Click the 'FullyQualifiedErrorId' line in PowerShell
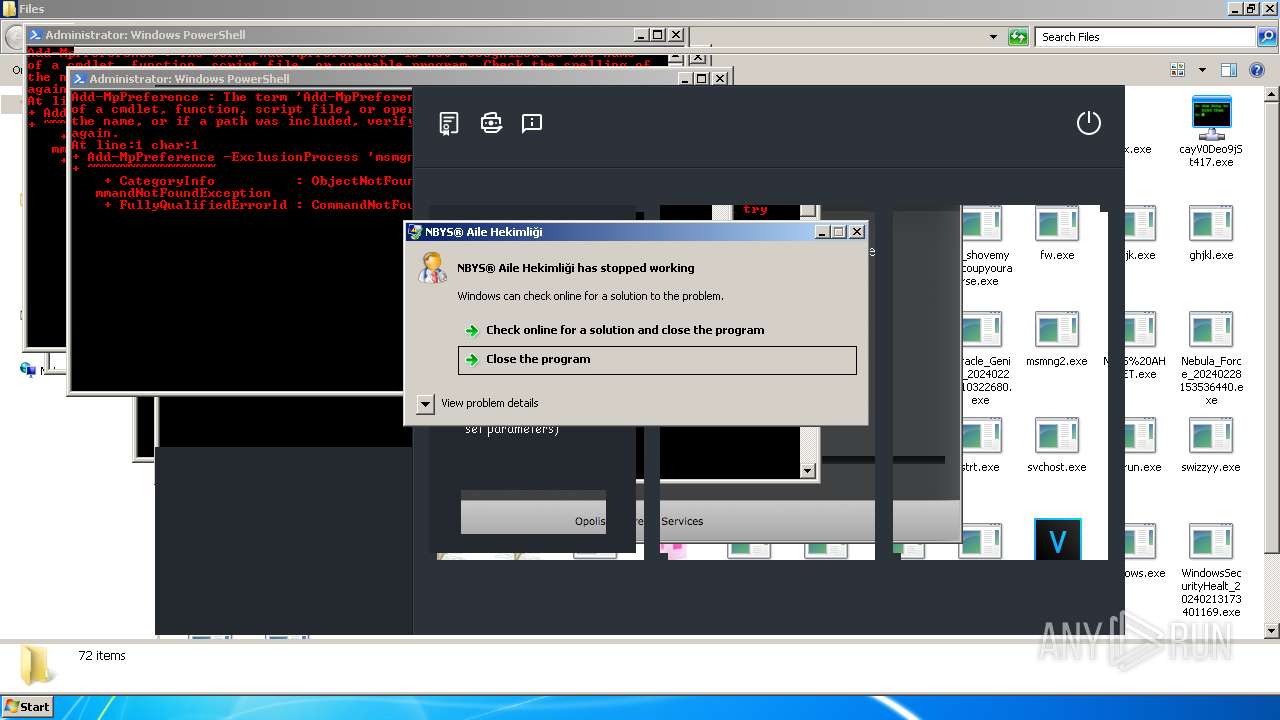This screenshot has width=1280, height=720. pyautogui.click(x=258, y=205)
